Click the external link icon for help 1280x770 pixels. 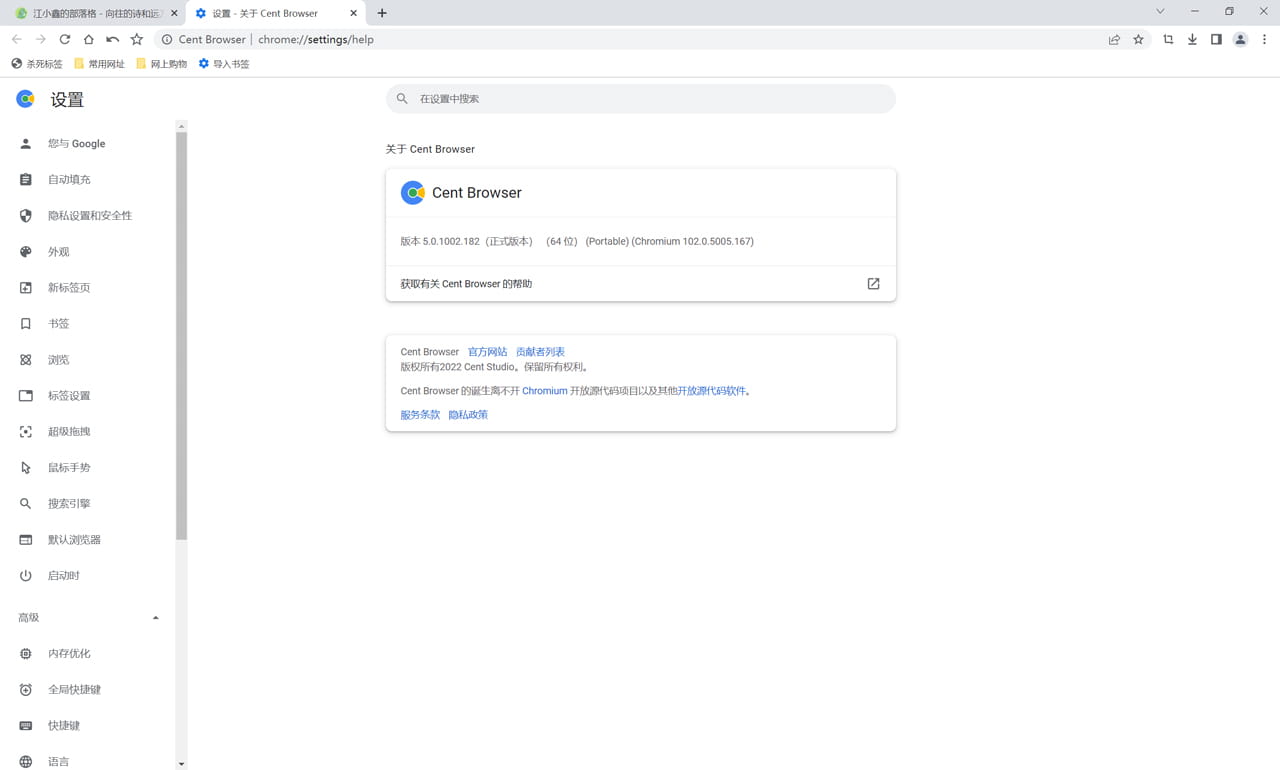point(873,284)
